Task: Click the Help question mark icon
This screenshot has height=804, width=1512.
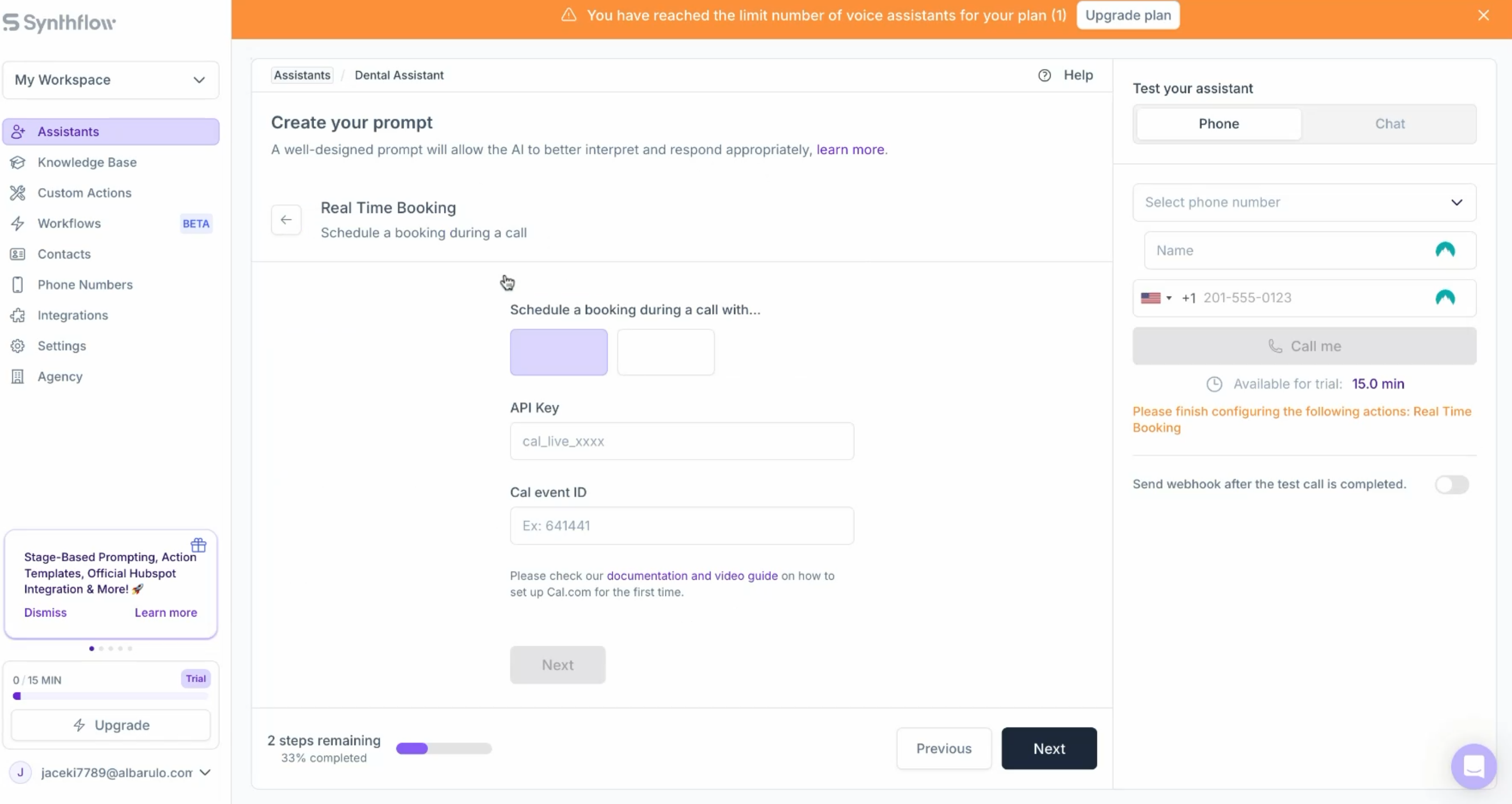Action: [x=1044, y=75]
